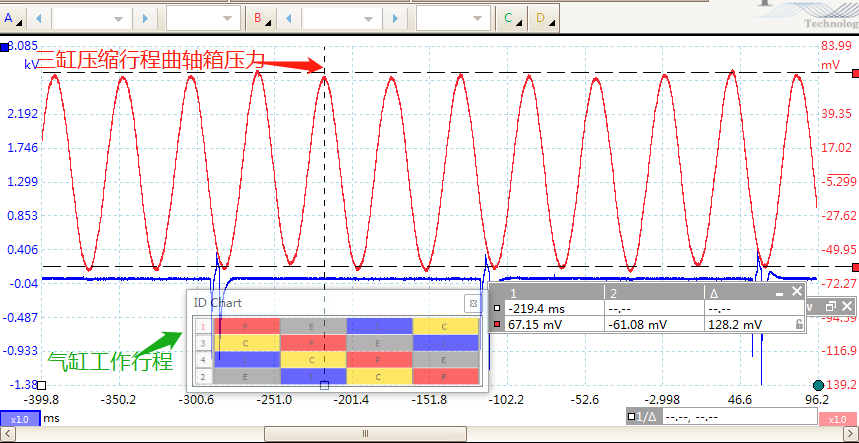
Task: Increase Channel B range with right arrow
Action: click(x=394, y=19)
